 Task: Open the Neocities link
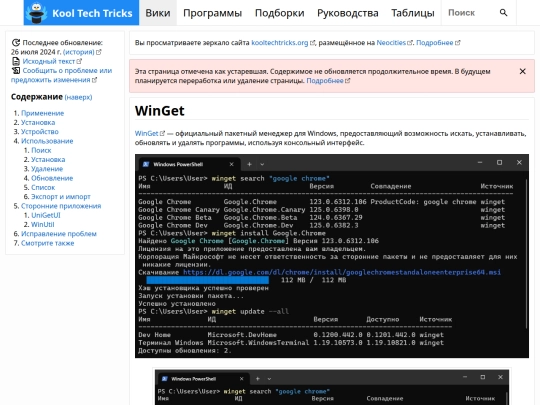(x=391, y=43)
